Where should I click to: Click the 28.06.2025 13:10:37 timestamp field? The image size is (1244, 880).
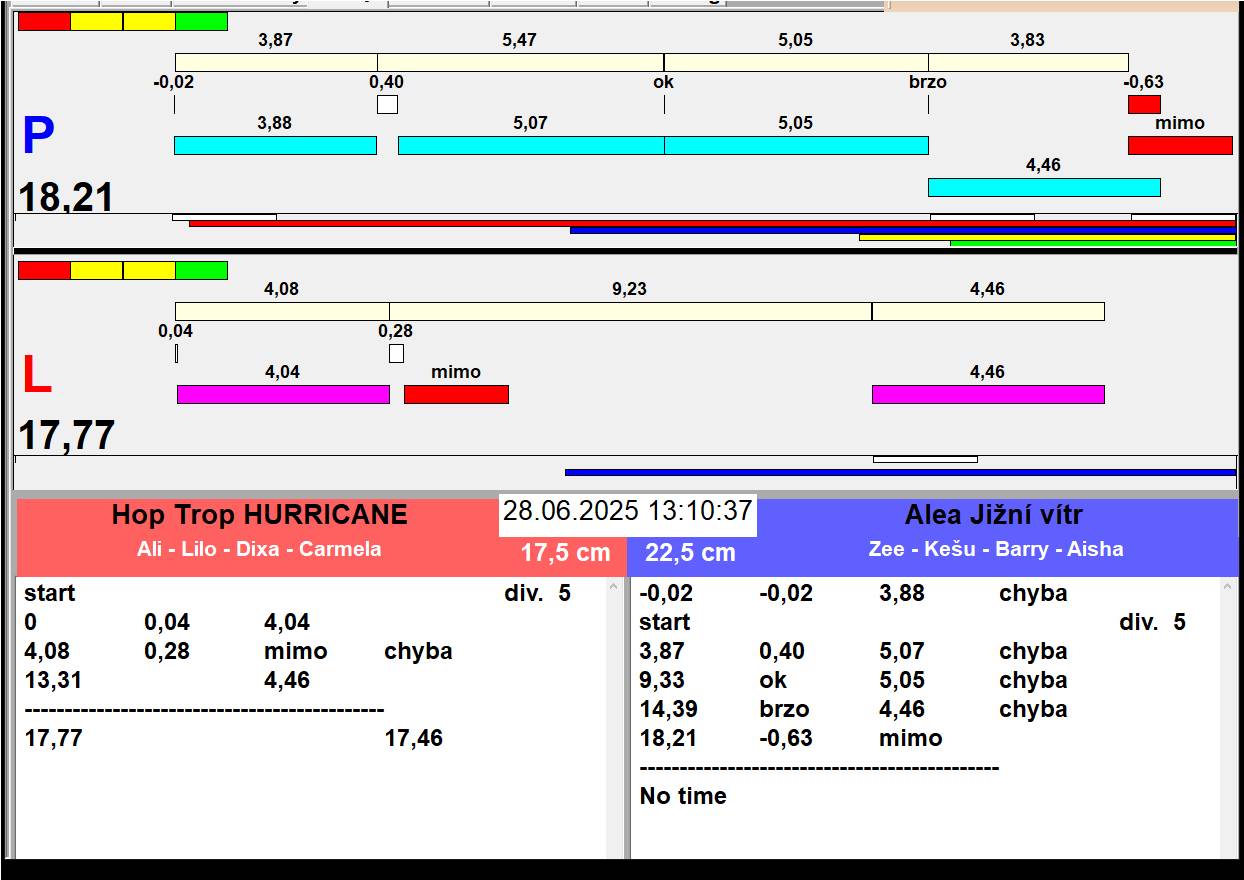click(x=627, y=511)
